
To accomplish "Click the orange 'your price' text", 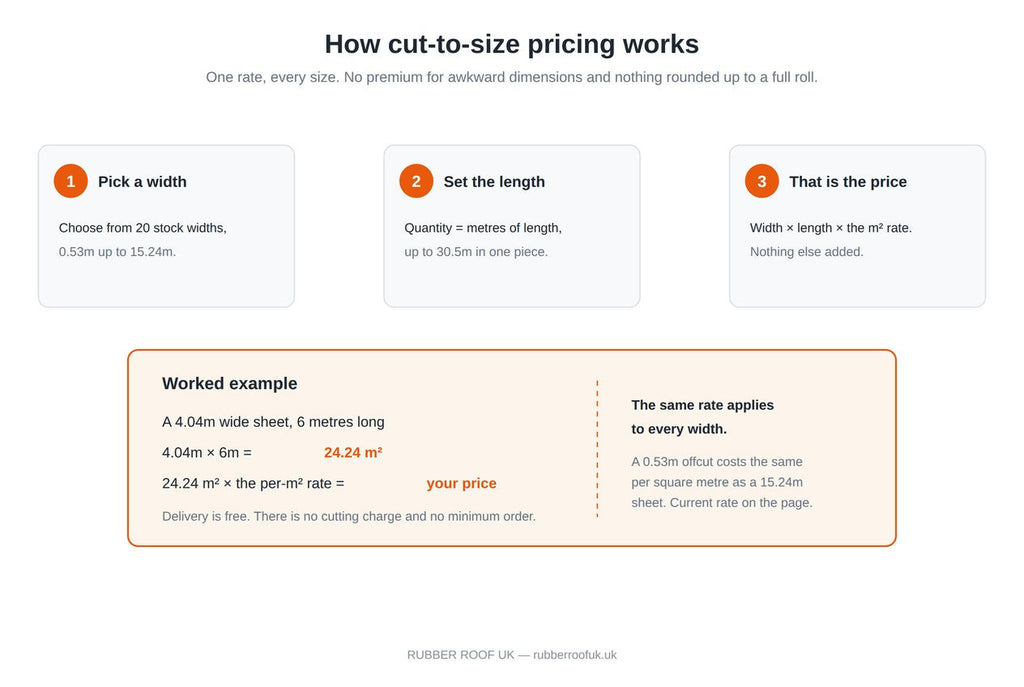I will [461, 483].
